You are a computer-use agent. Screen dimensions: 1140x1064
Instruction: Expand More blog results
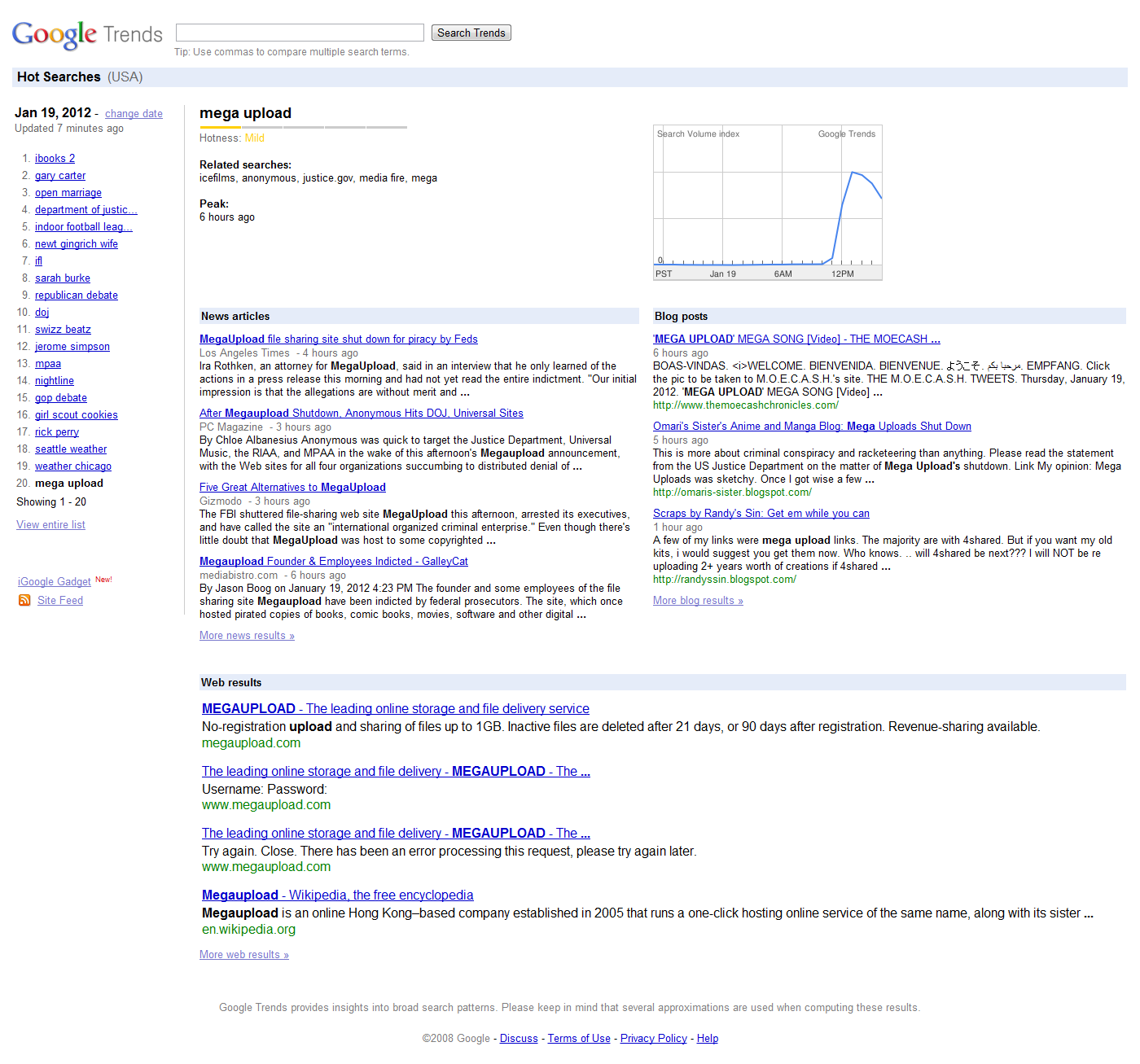coord(698,601)
